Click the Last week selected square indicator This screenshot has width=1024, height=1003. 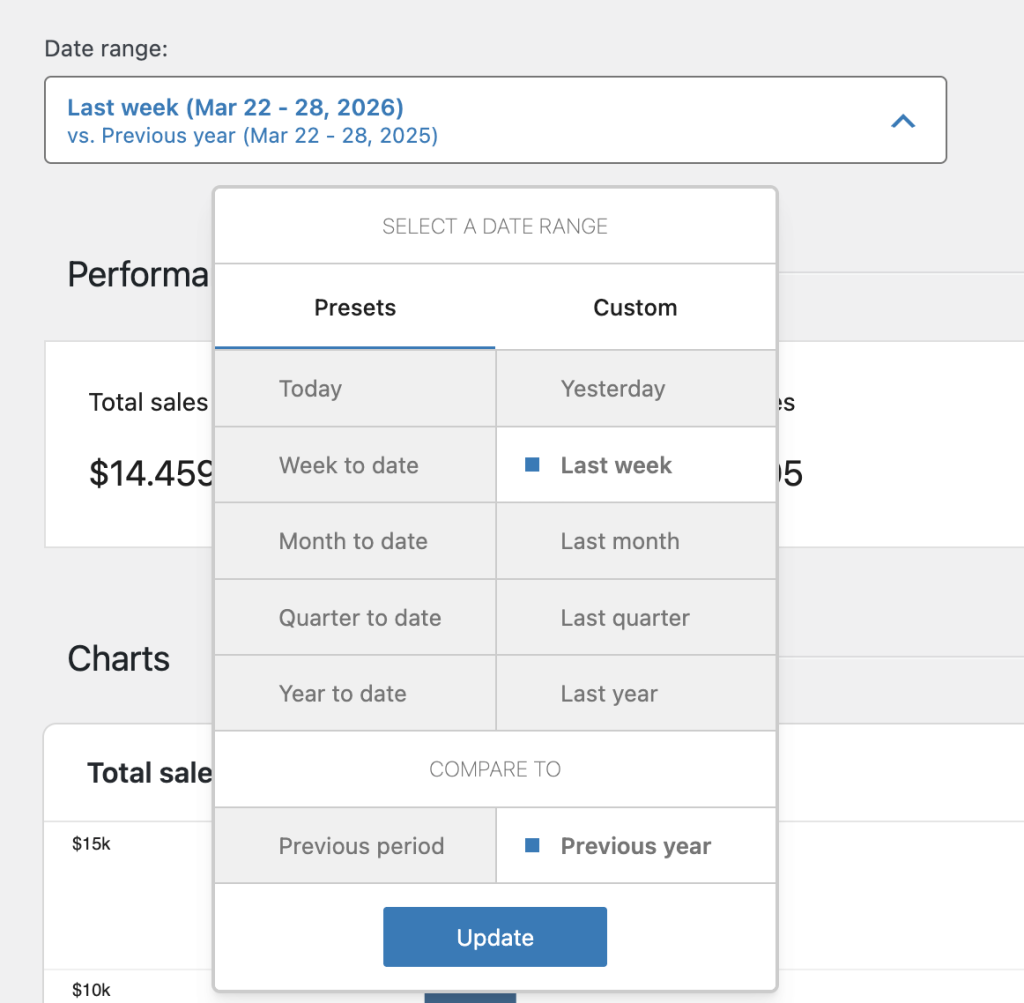(533, 465)
